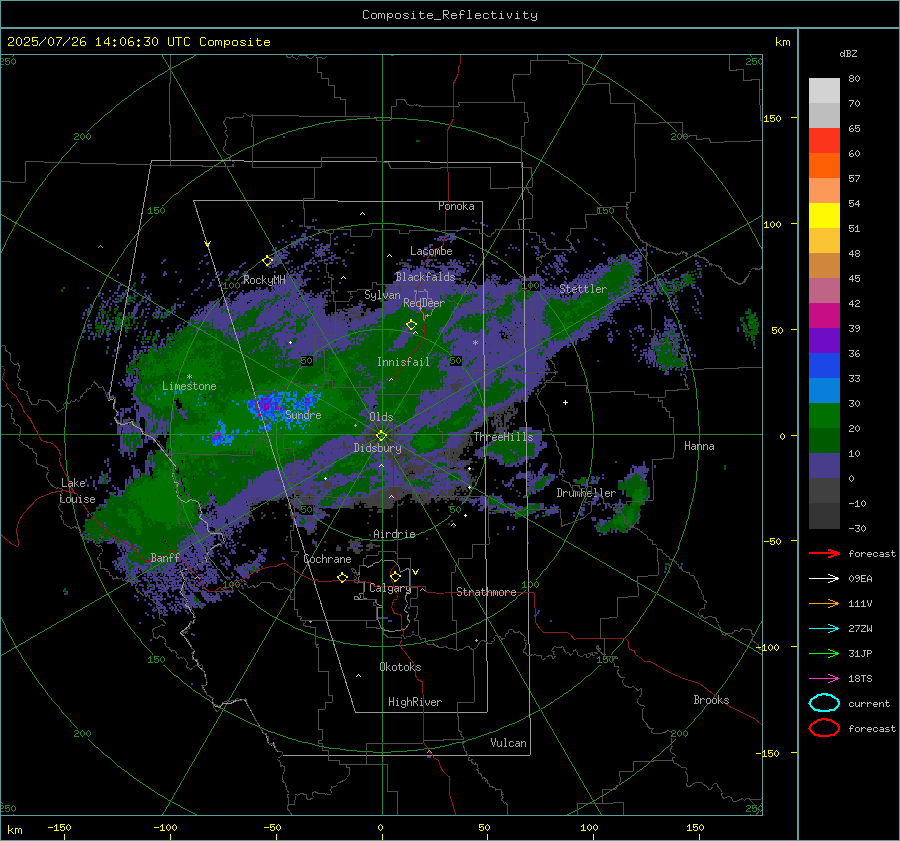Viewport: 900px width, 841px height.
Task: Click the 09EA legend label text
Action: point(860,579)
